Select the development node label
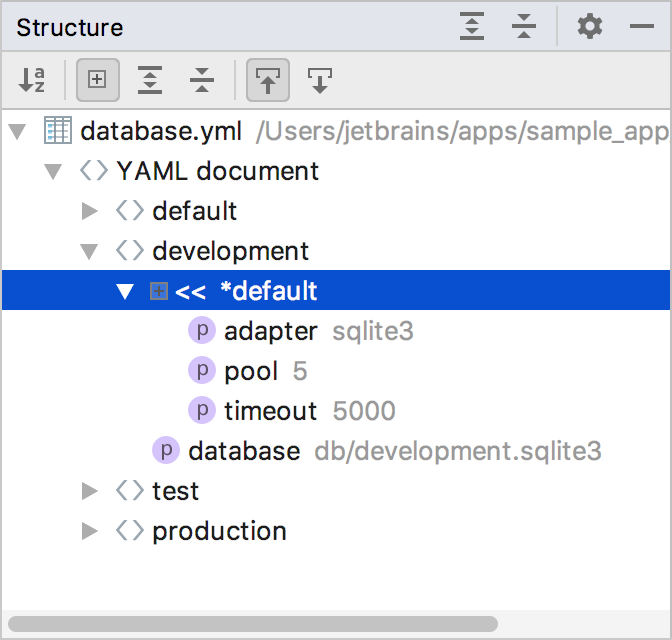The height and width of the screenshot is (640, 672). pos(231,252)
